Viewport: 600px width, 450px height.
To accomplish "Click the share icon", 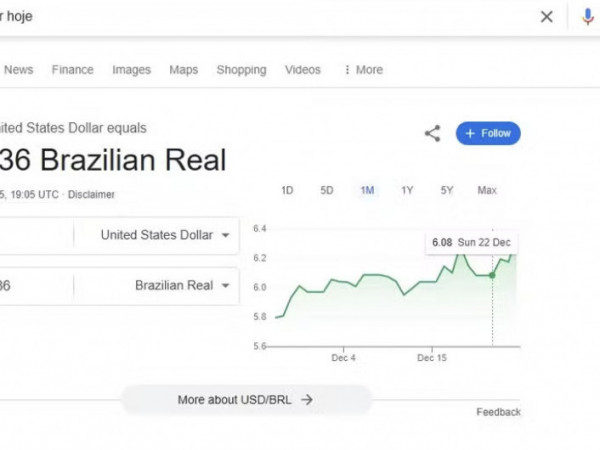I will [432, 133].
